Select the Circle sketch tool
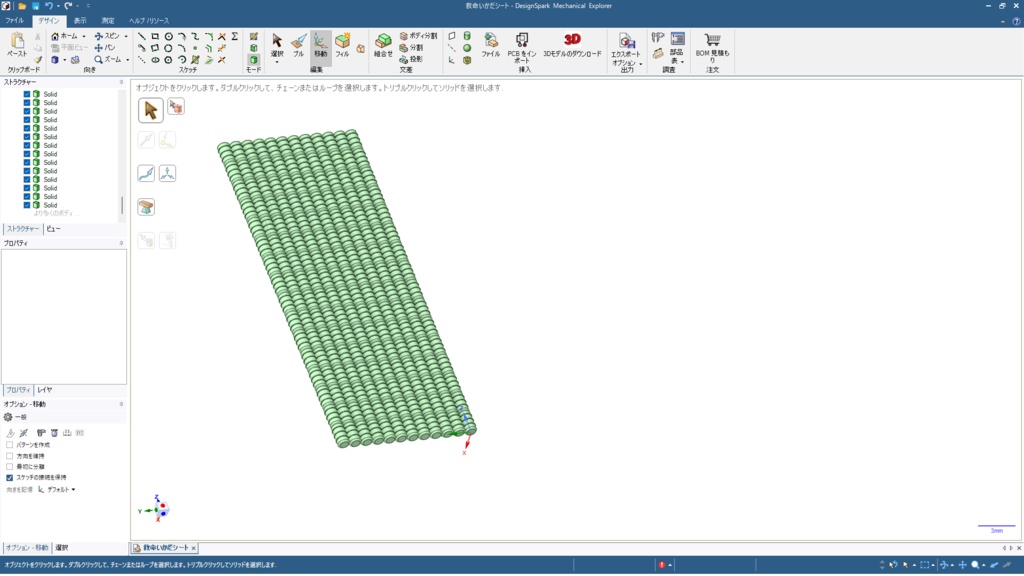The height and width of the screenshot is (576, 1024). pos(168,37)
